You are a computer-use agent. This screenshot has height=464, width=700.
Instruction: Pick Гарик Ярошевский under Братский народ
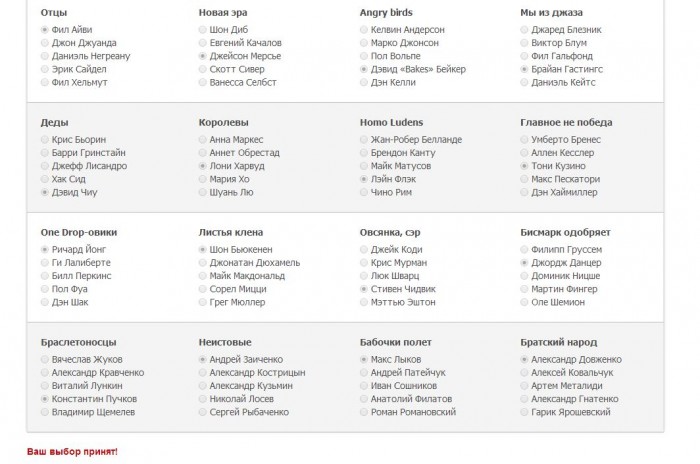tap(525, 411)
